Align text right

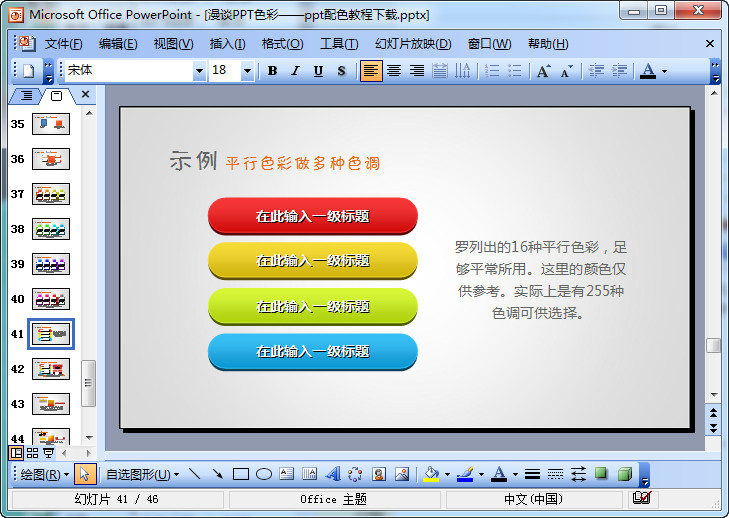[417, 71]
